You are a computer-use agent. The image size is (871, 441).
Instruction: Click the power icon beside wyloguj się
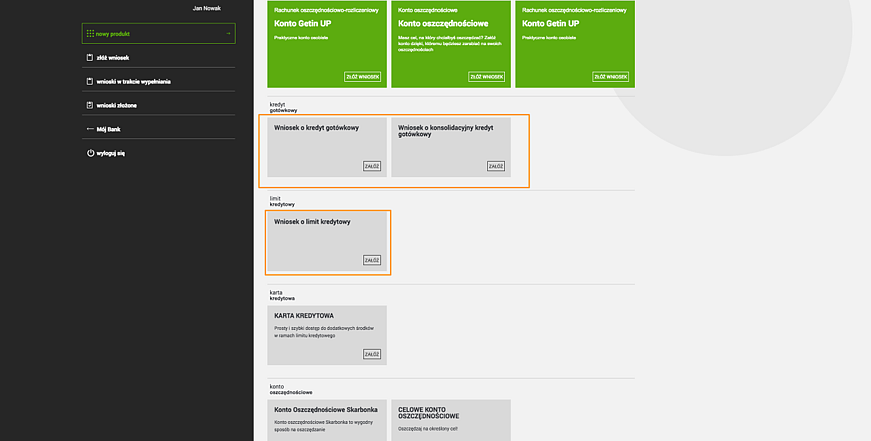[90, 153]
